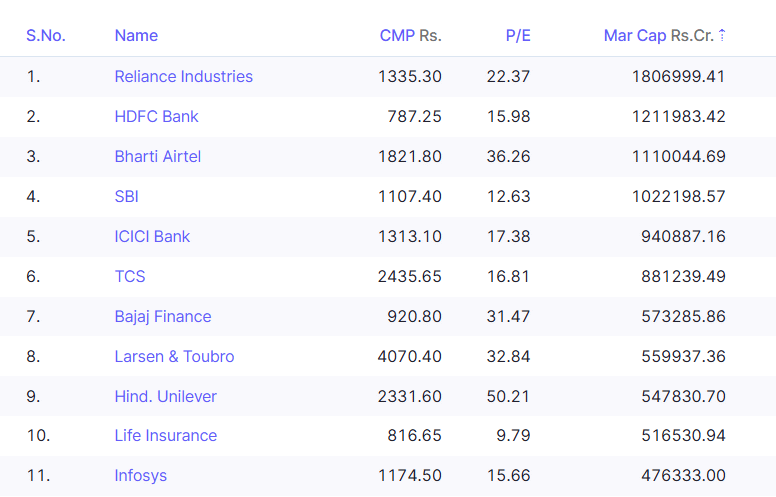The height and width of the screenshot is (497, 776).
Task: Sort by Mar Cap Rs.Cr. header
Action: 658,36
